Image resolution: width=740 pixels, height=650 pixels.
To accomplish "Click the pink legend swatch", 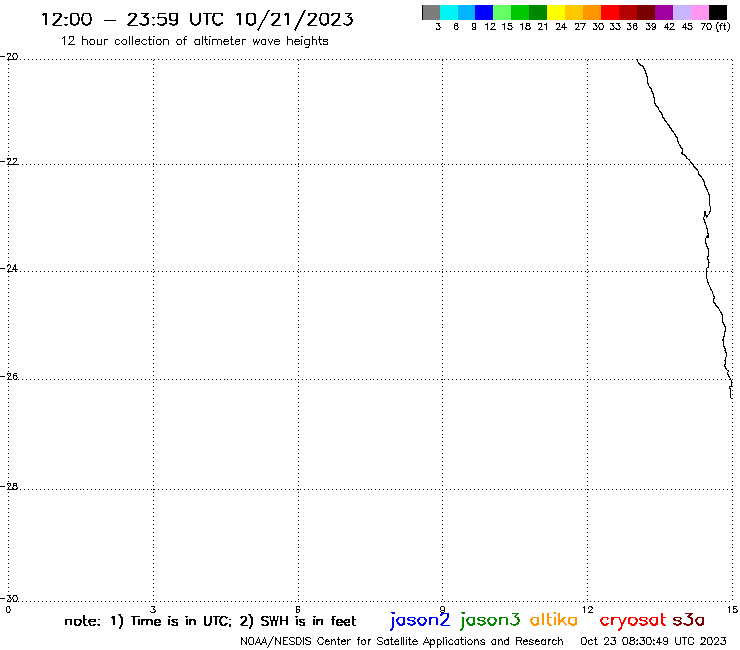I will click(700, 12).
